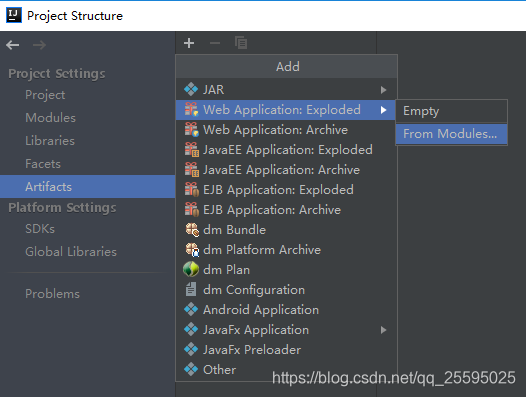Select Web Application: Archive menu entry
The height and width of the screenshot is (397, 526).
[286, 130]
